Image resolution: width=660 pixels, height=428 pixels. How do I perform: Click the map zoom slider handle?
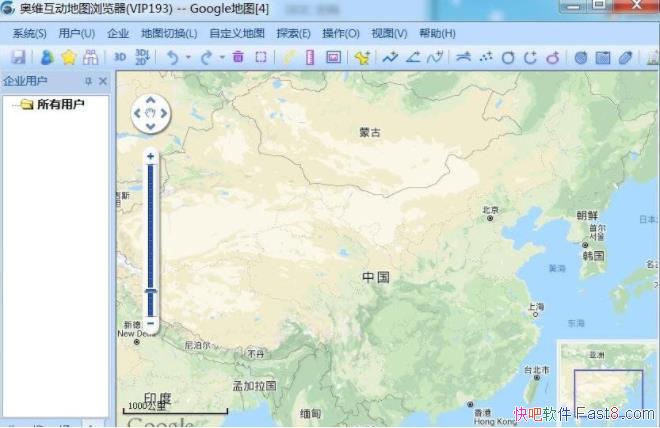click(x=150, y=291)
